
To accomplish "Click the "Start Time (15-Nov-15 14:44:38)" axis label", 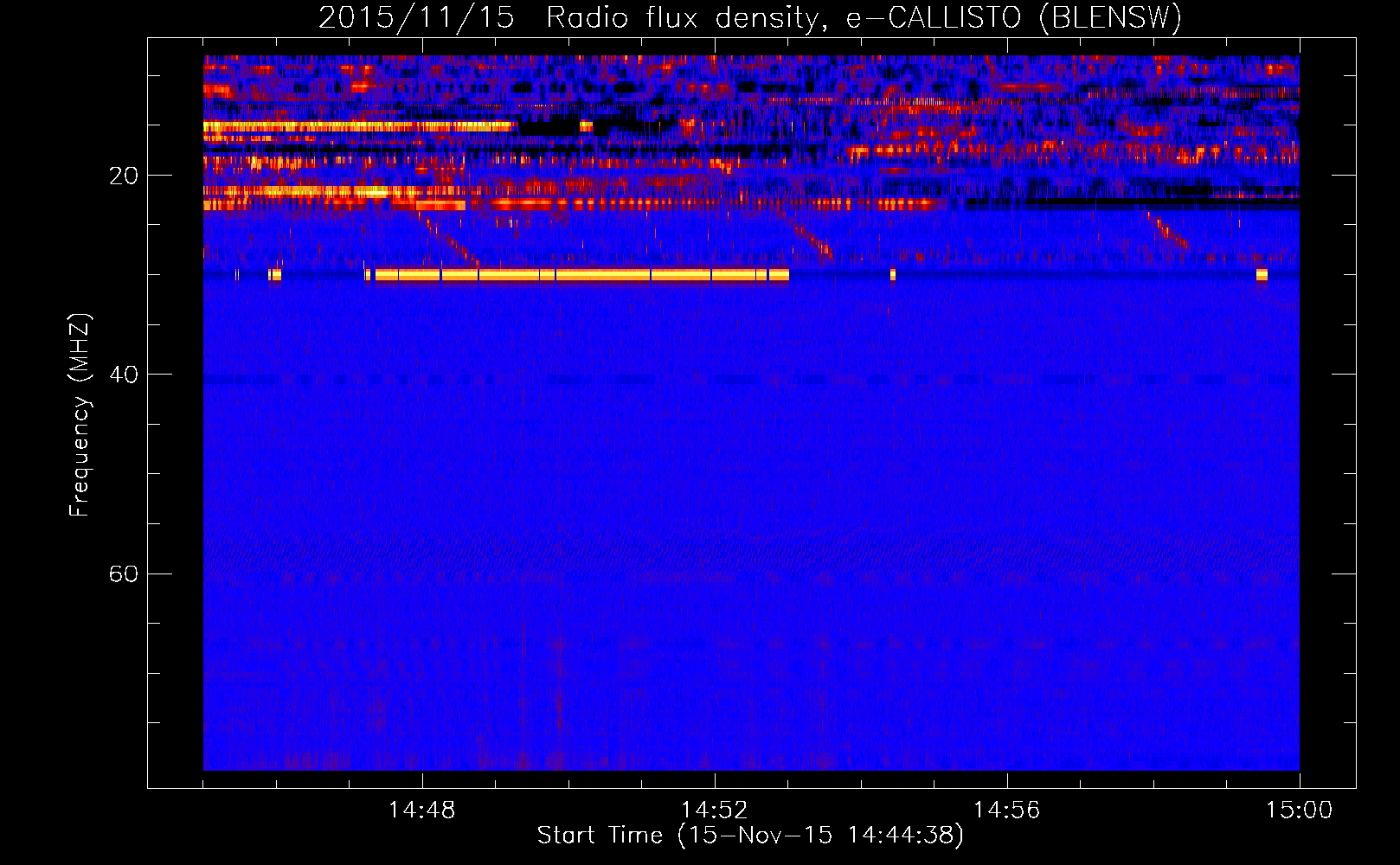I will point(750,836).
